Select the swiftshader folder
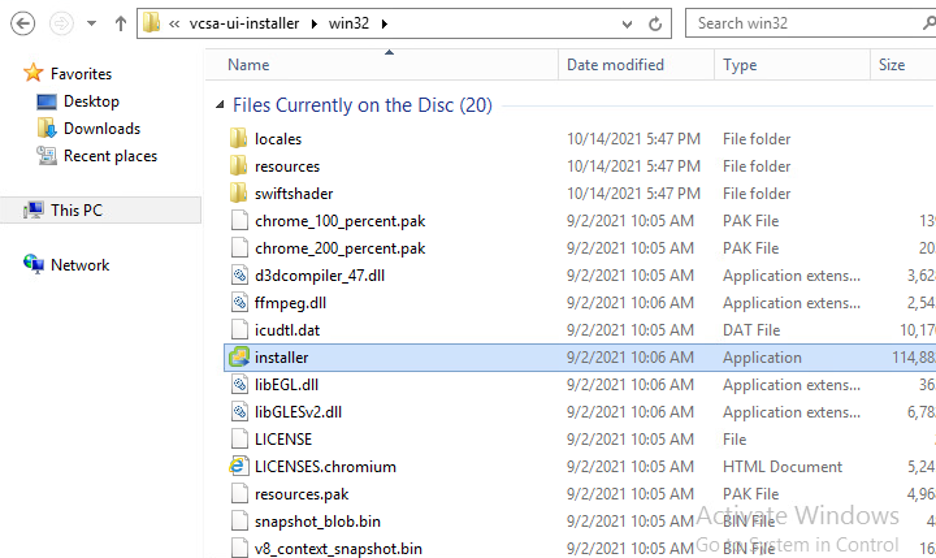Image resolution: width=936 pixels, height=558 pixels. [293, 193]
